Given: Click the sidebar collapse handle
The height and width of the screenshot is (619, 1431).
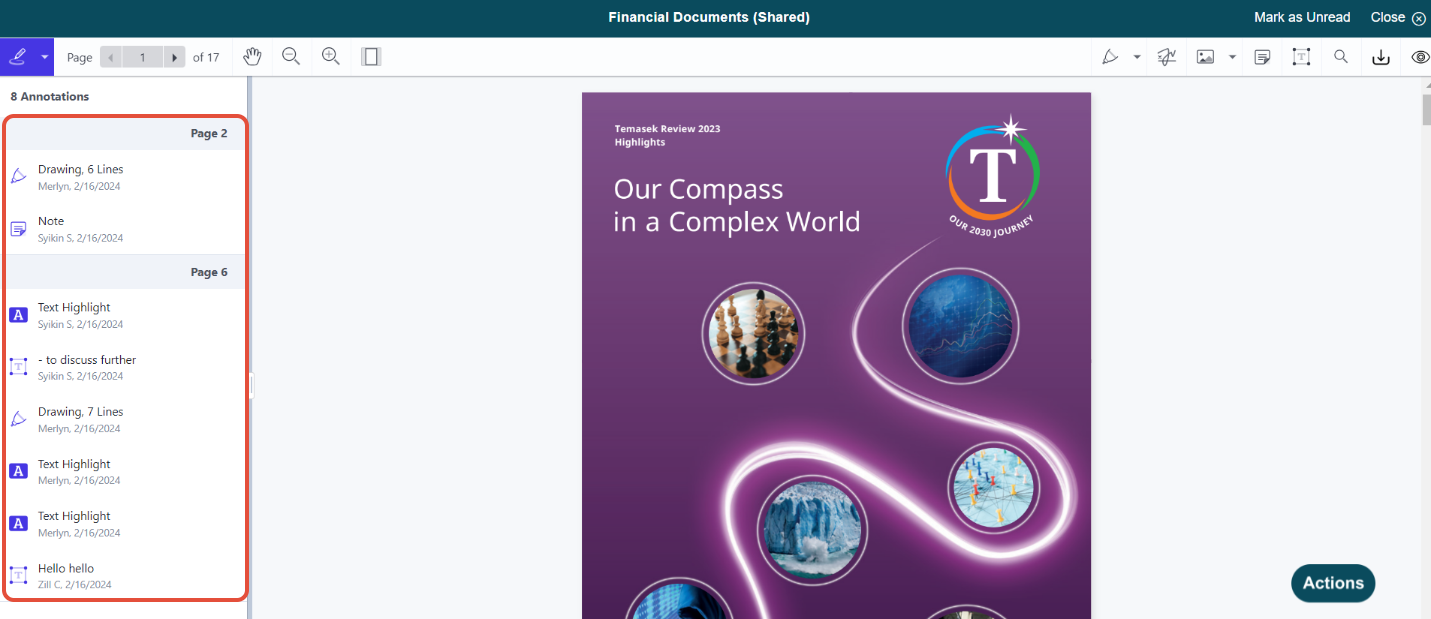Looking at the screenshot, I should click(x=251, y=386).
